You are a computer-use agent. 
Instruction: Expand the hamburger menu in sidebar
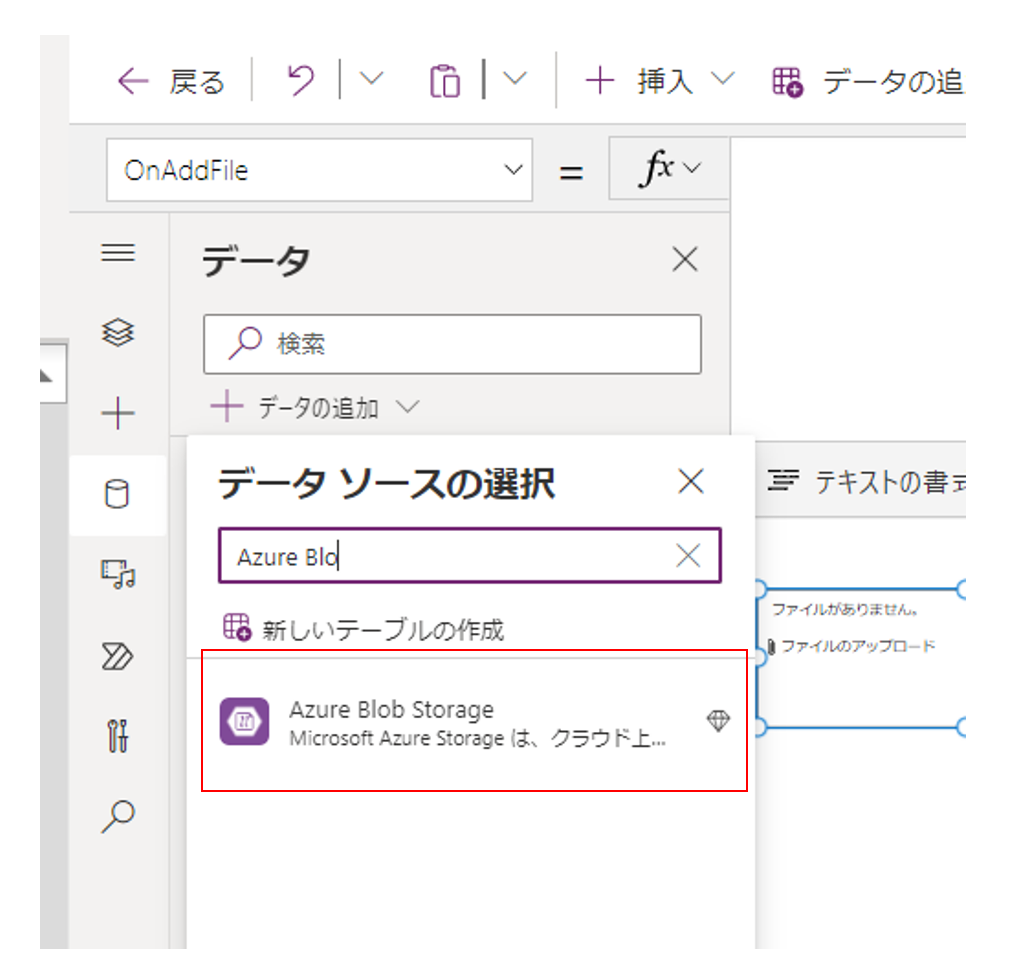click(x=118, y=252)
